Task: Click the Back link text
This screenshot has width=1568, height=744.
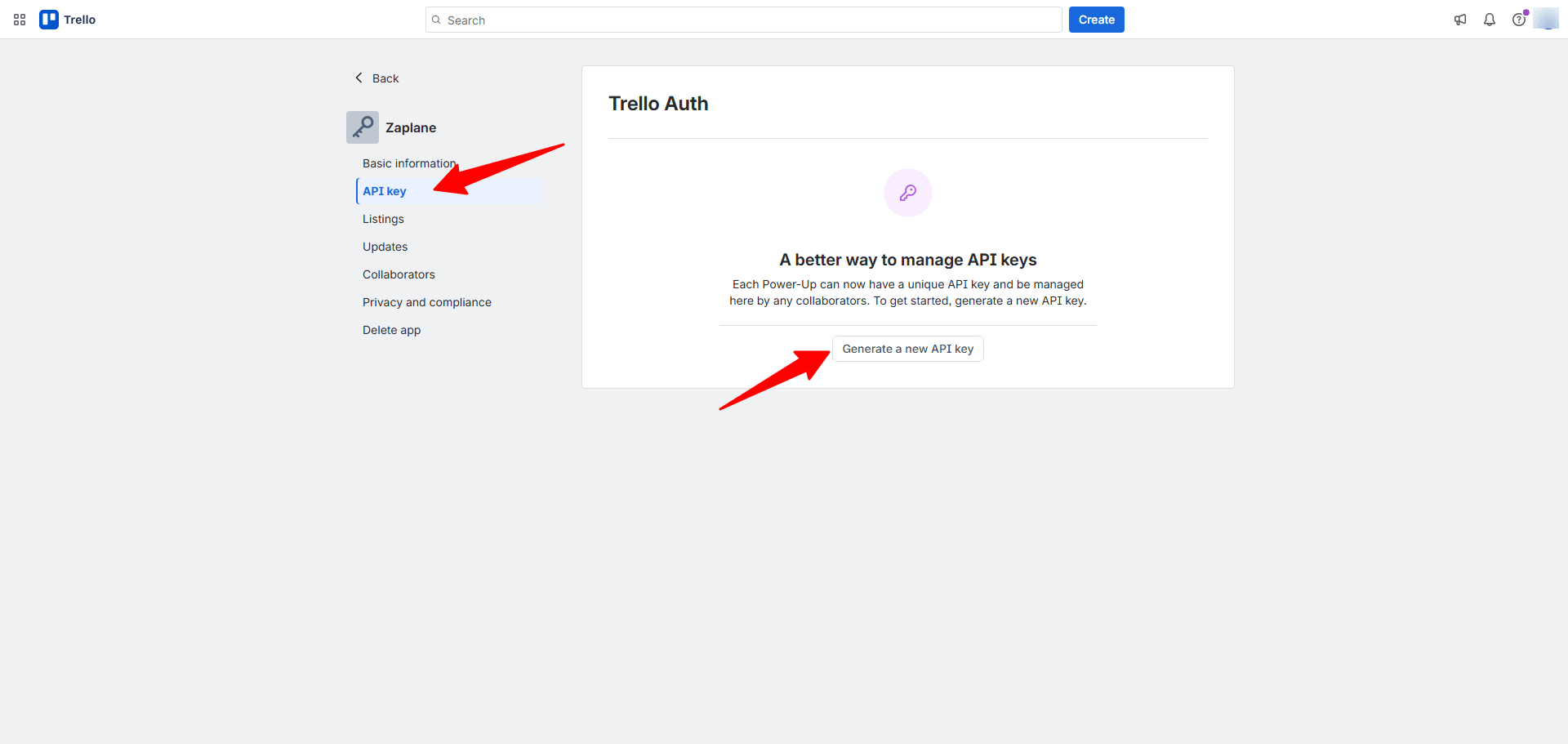Action: 385,78
